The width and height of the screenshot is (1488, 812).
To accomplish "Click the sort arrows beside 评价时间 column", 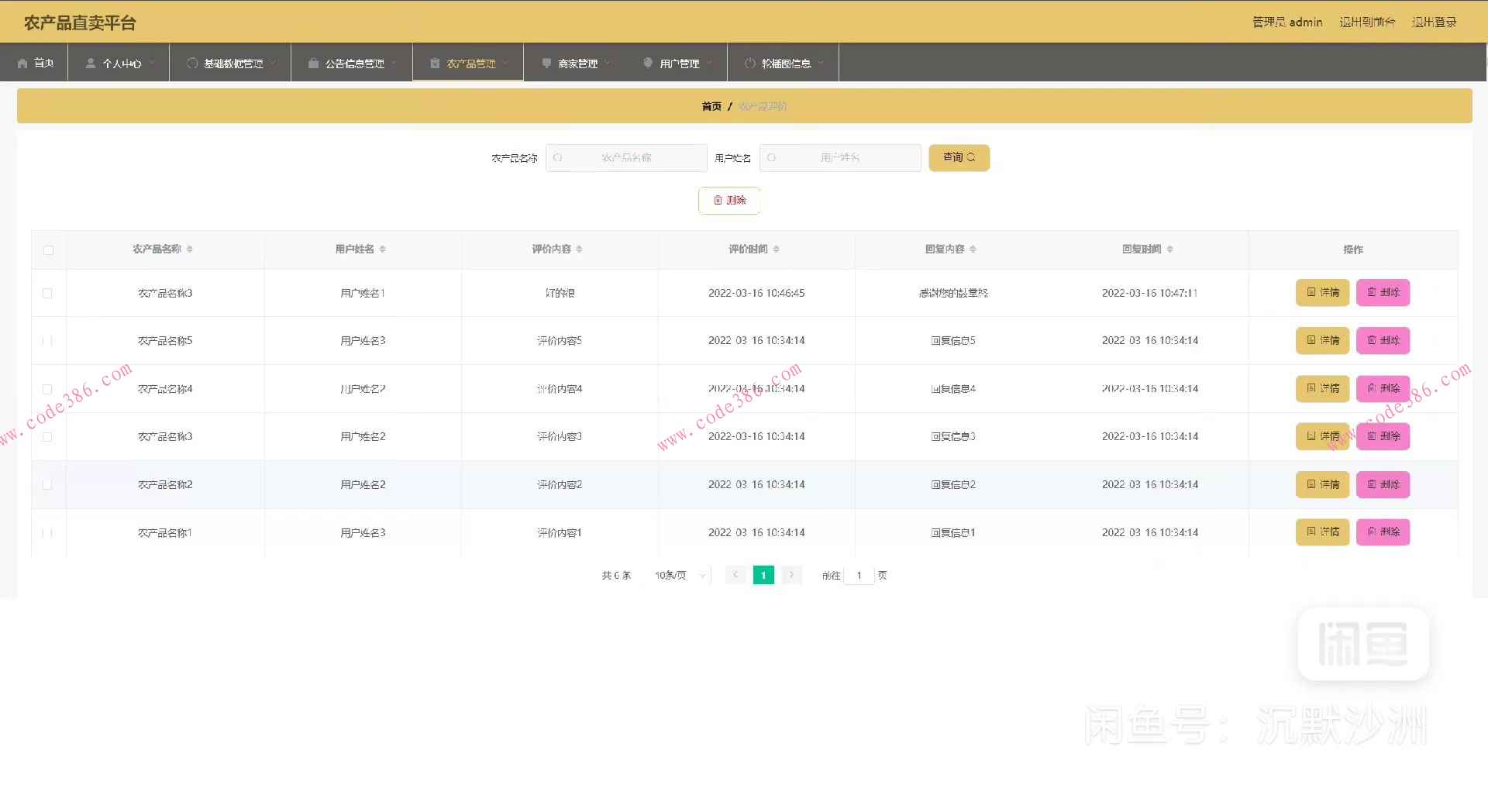I will (776, 249).
